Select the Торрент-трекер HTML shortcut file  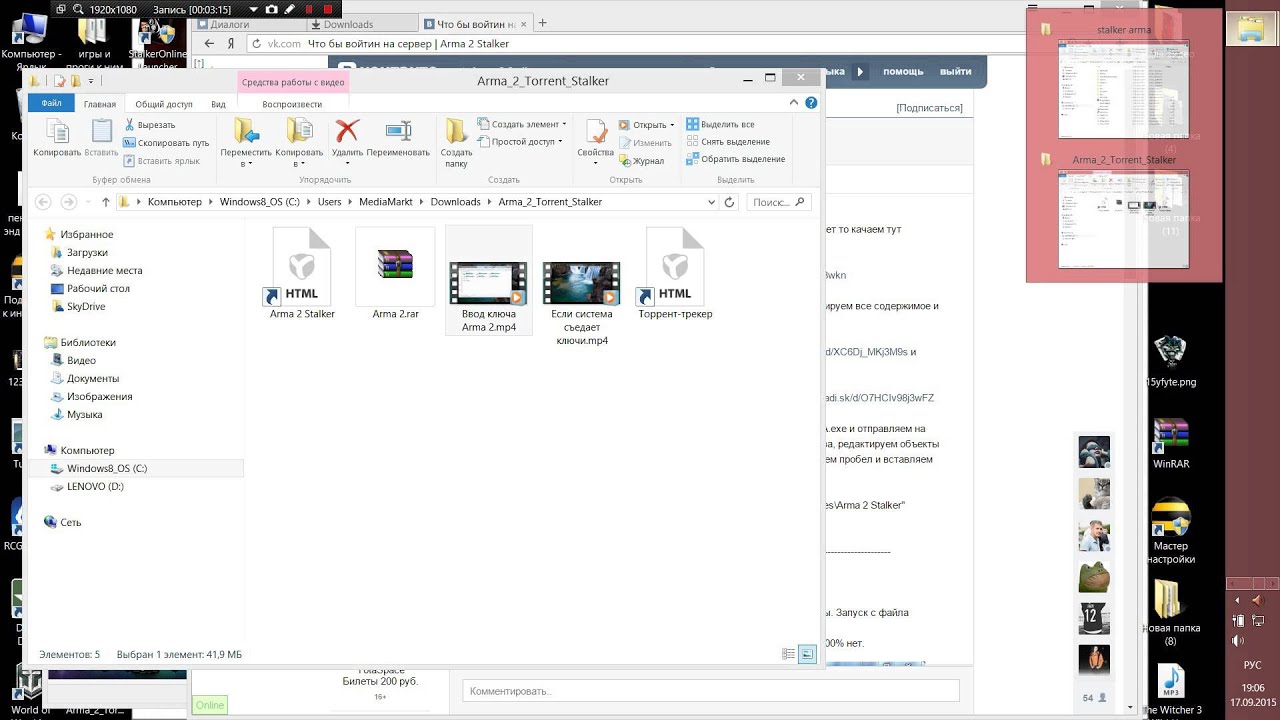click(675, 274)
